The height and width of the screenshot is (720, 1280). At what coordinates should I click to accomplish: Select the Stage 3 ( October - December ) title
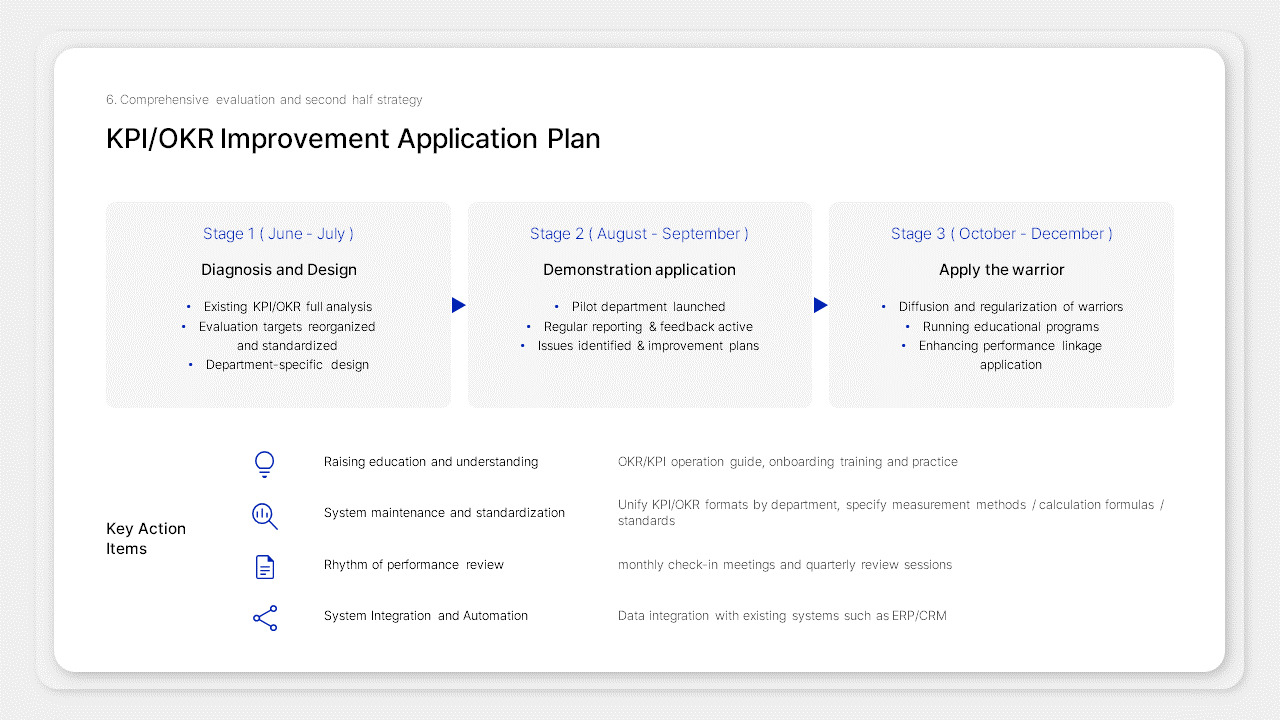click(1002, 233)
